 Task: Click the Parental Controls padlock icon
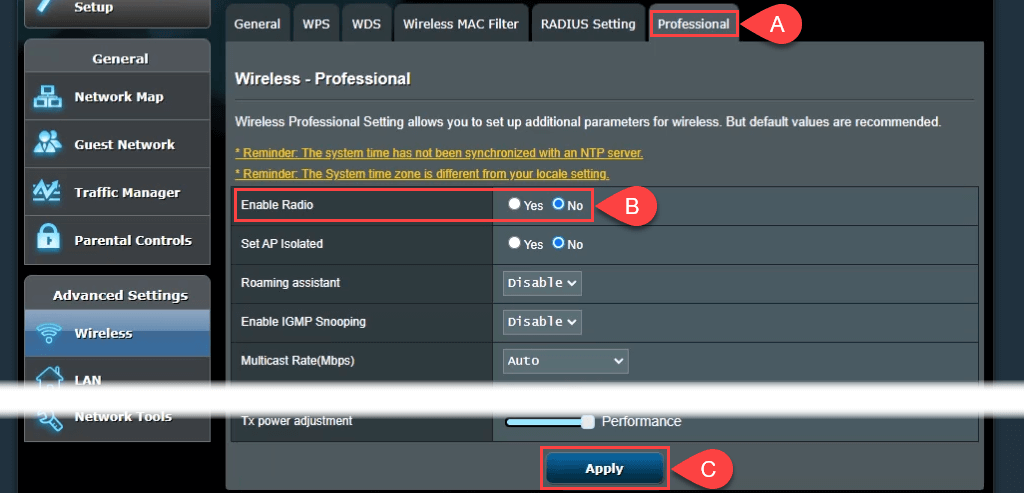pos(48,240)
